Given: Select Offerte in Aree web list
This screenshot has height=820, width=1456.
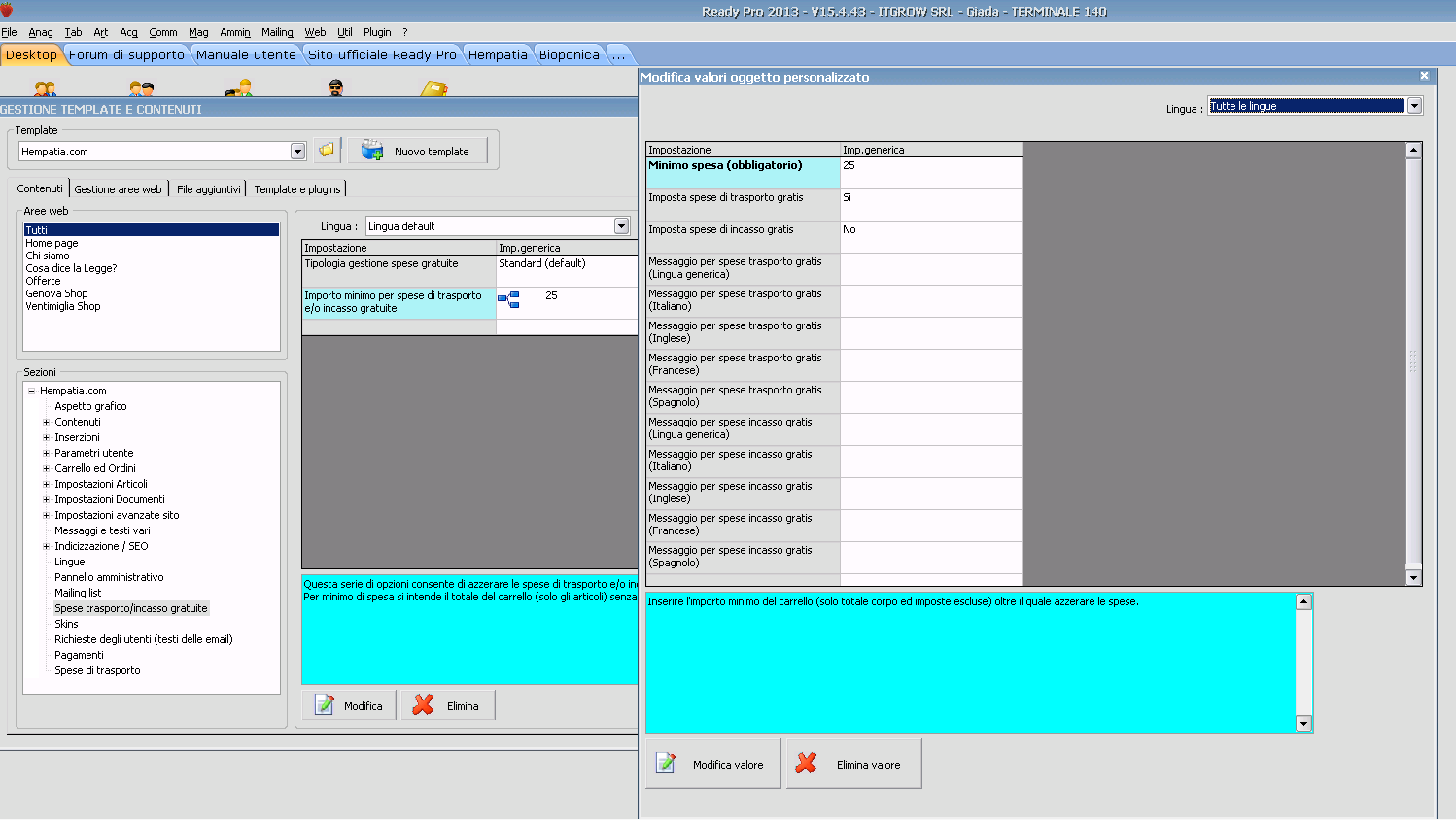Looking at the screenshot, I should point(43,282).
